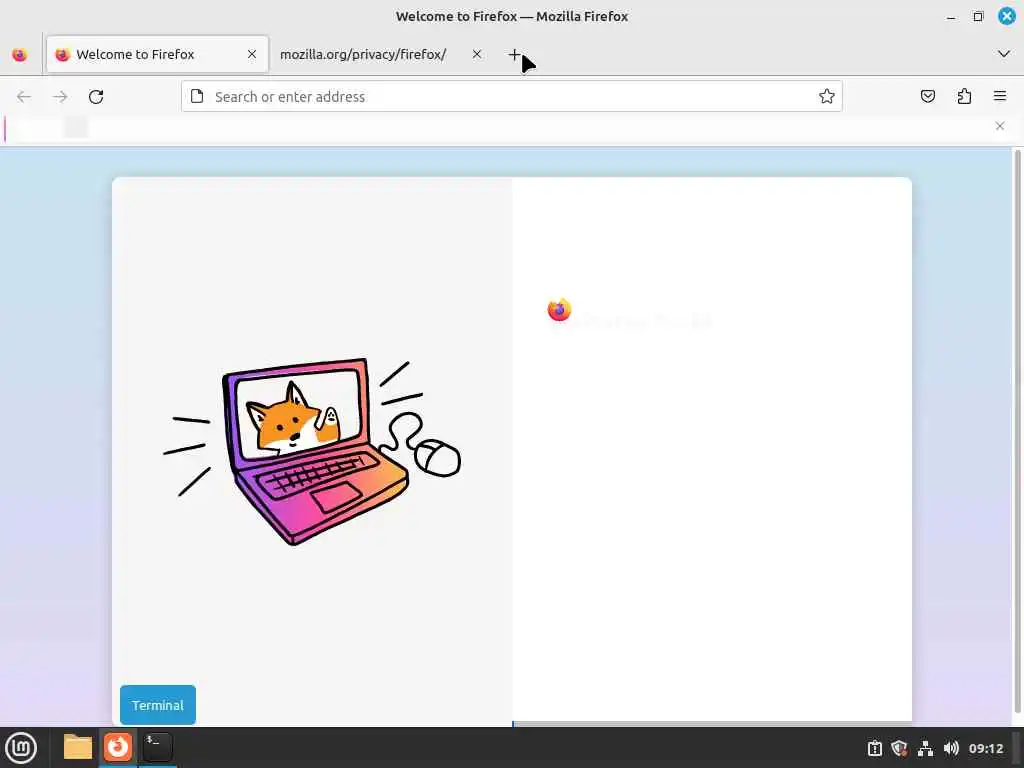Viewport: 1024px width, 768px height.
Task: Open the clock showing 09:12
Action: click(985, 748)
